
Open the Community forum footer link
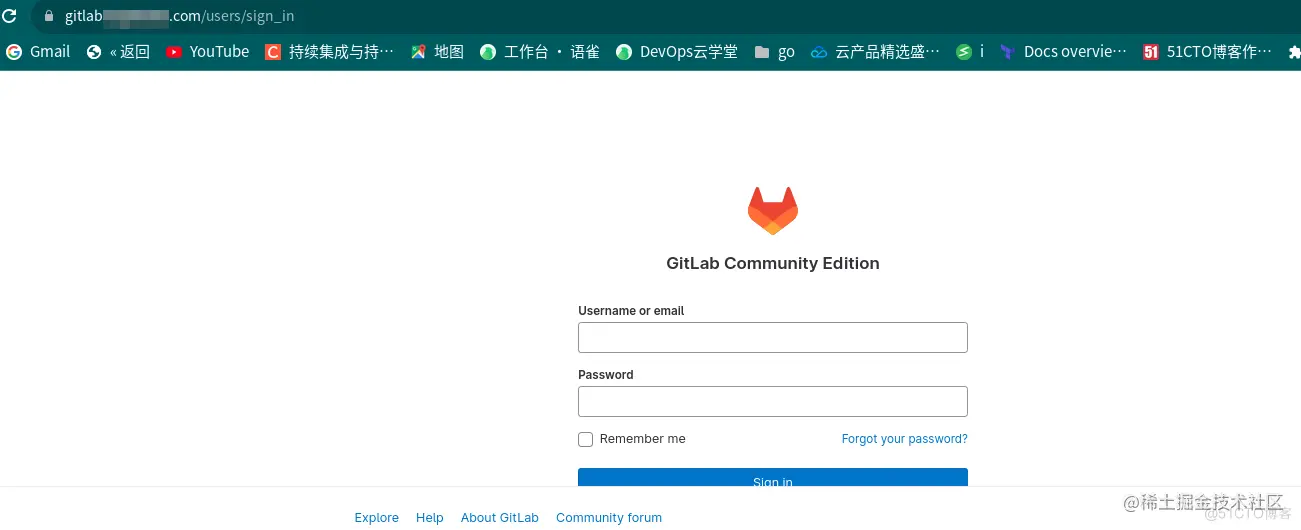pyautogui.click(x=609, y=518)
